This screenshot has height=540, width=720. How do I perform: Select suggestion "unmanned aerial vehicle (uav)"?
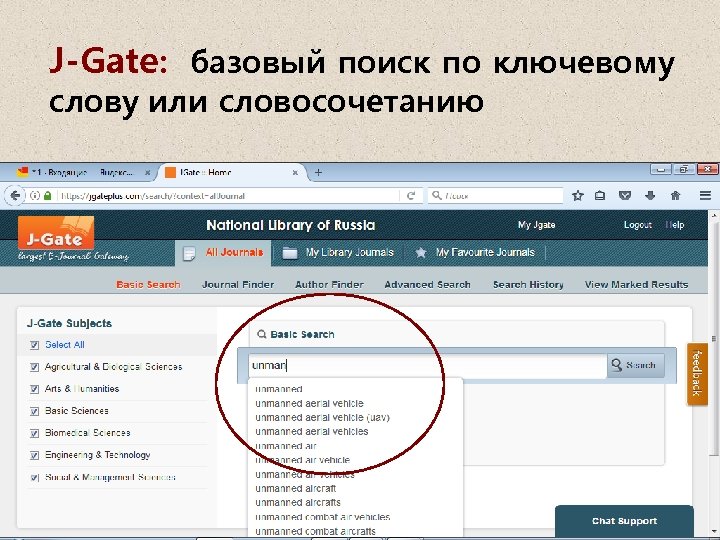point(322,417)
